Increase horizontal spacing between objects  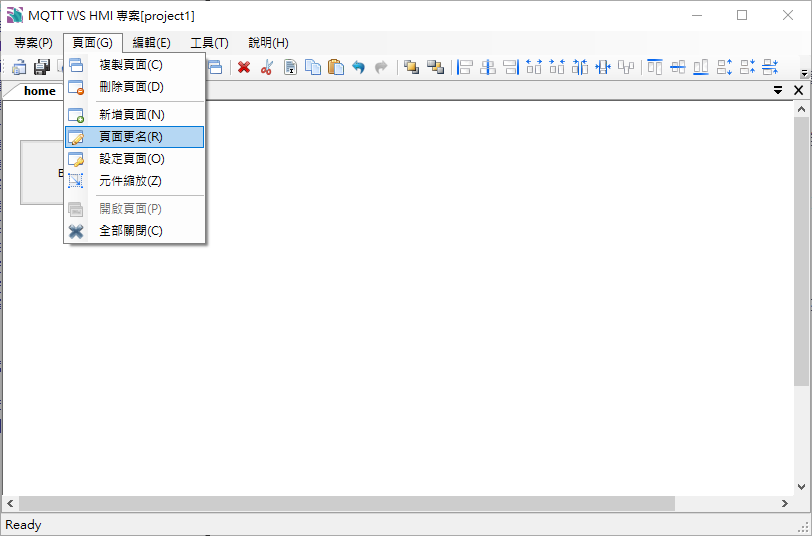534,67
